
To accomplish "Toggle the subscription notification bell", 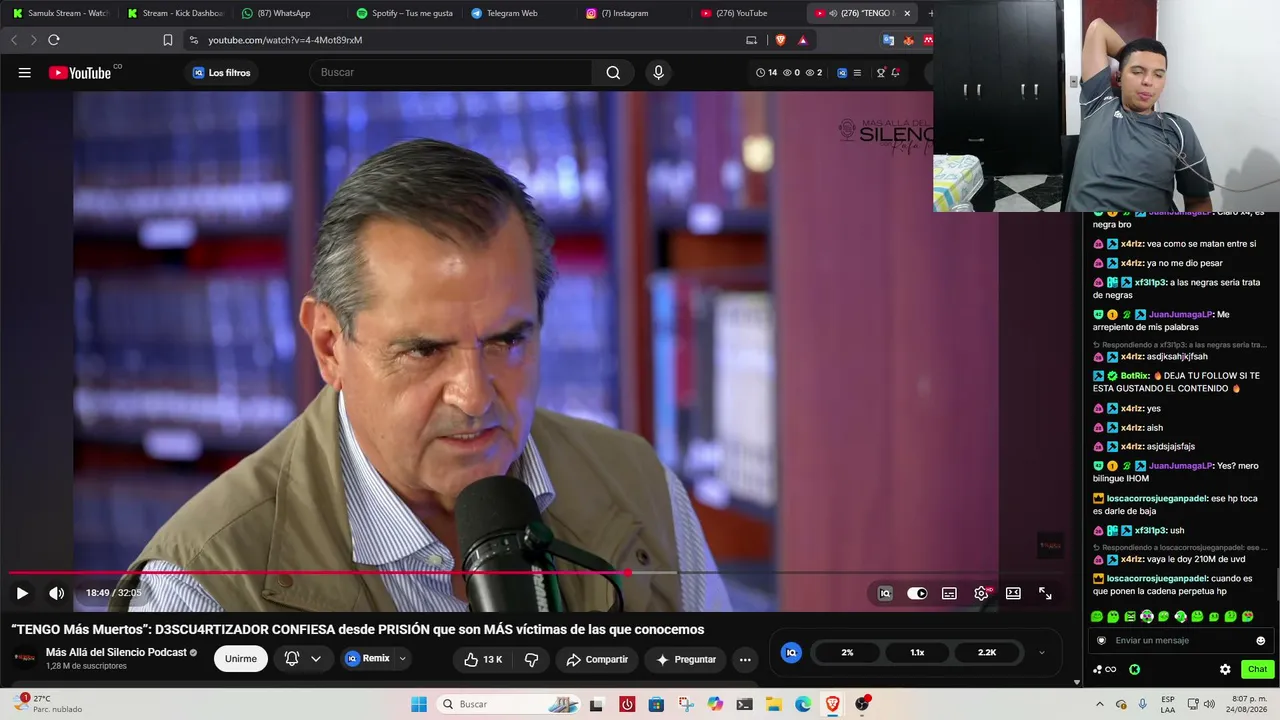I will point(292,659).
